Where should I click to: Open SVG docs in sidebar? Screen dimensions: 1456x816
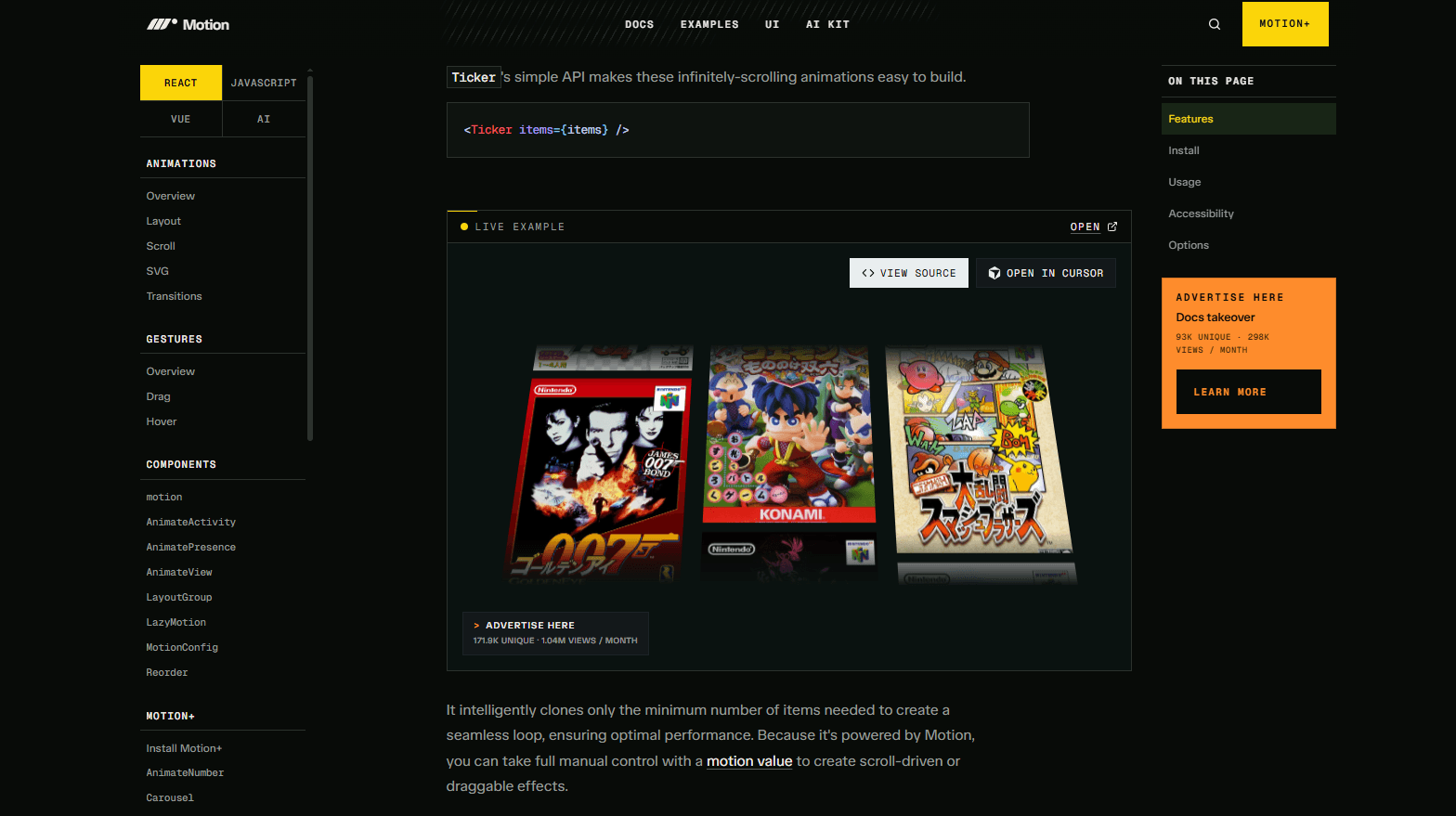tap(158, 271)
